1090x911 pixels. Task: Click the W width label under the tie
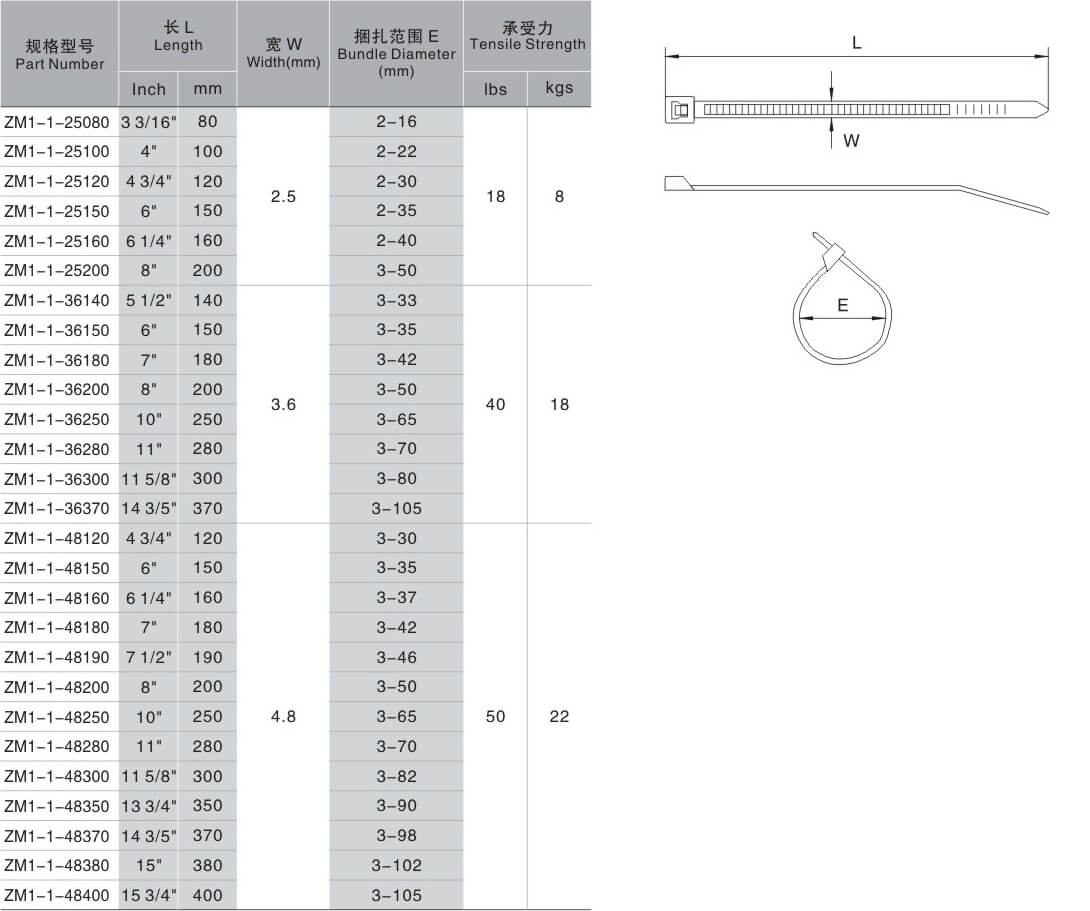[x=851, y=141]
